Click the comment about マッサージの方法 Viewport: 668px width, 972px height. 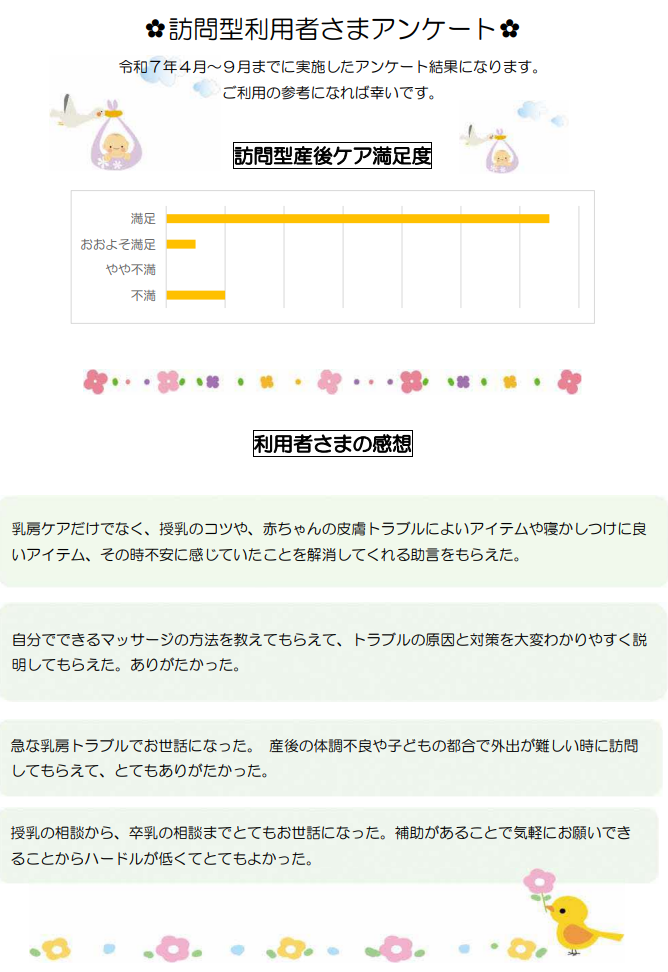click(x=332, y=651)
